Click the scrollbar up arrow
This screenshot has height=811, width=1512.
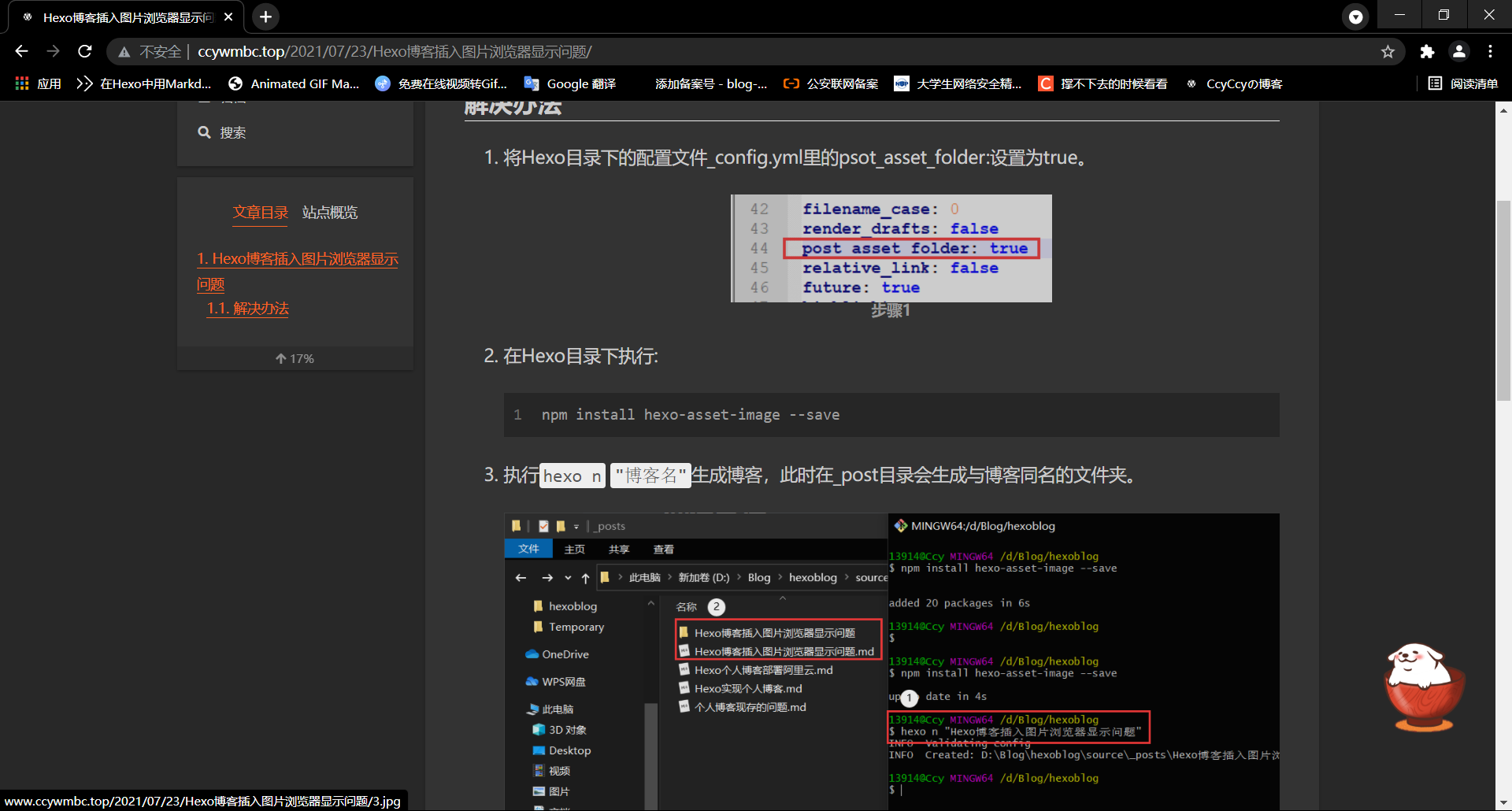(1503, 110)
